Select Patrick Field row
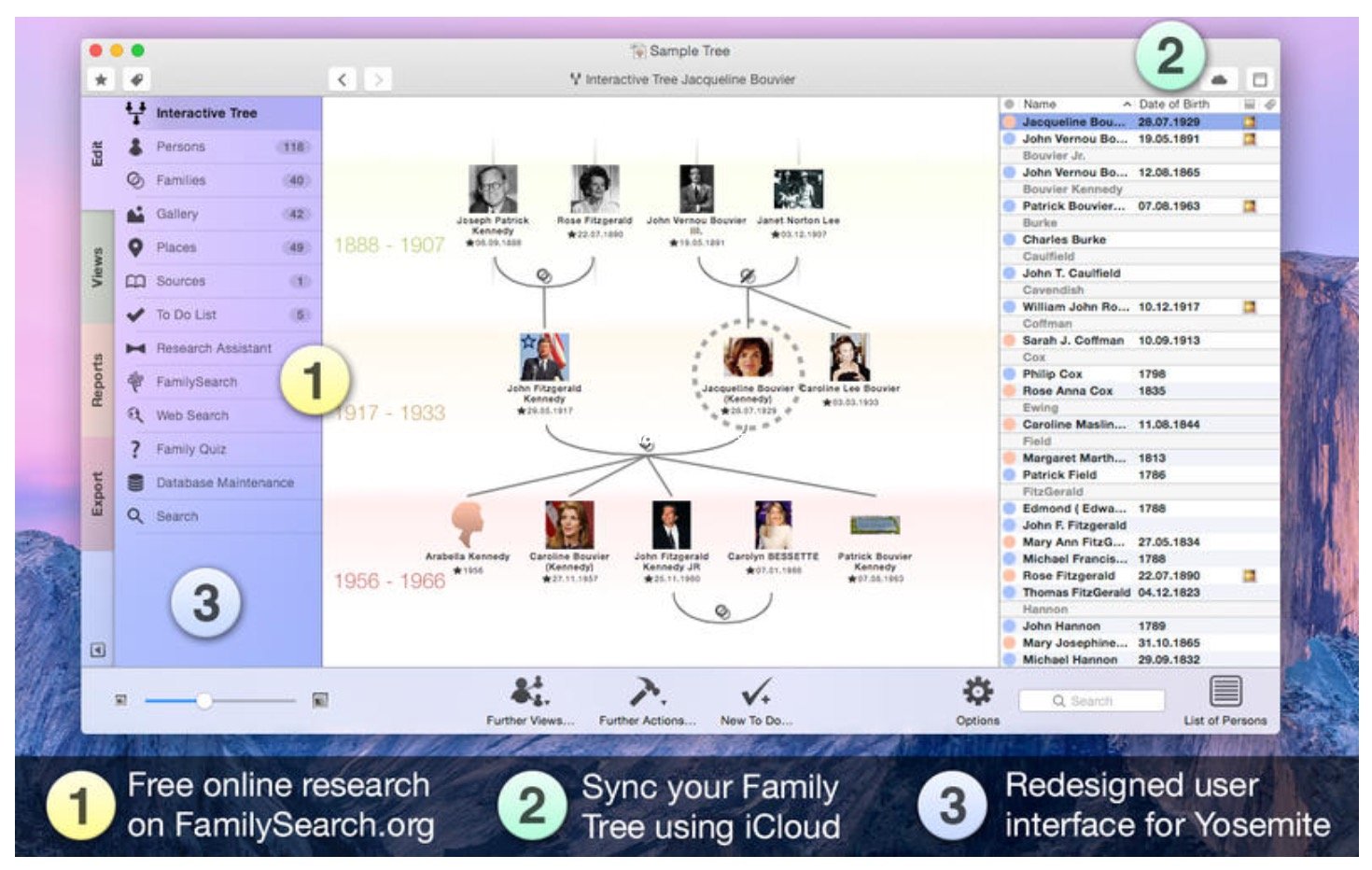Viewport: 1372px width, 870px height. (x=1139, y=474)
